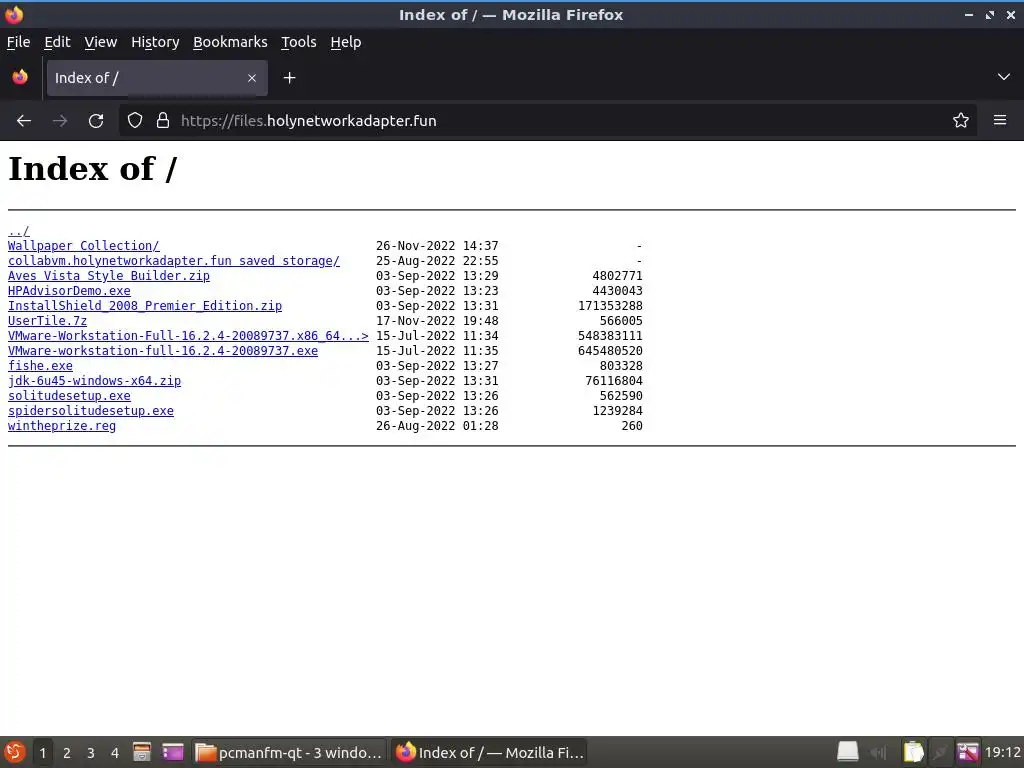Click VMware-Workstation-Full x86_64 truncated link
Viewport: 1024px width, 768px height.
[188, 336]
